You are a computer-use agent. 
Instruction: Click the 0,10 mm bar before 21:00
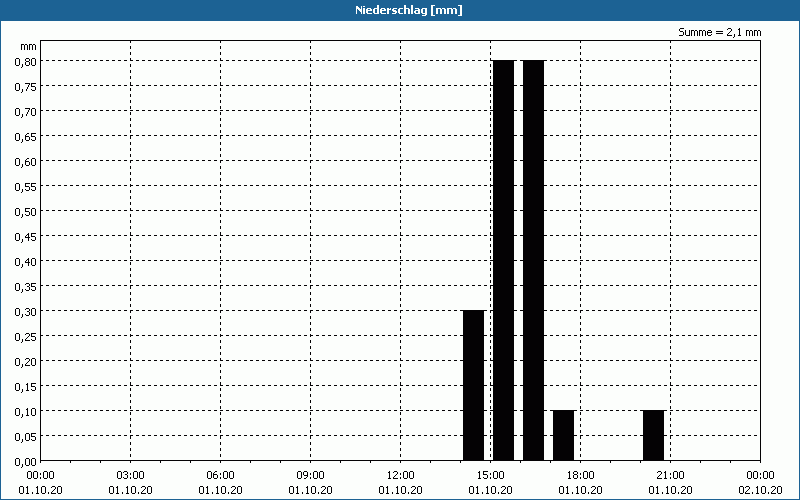coord(654,435)
